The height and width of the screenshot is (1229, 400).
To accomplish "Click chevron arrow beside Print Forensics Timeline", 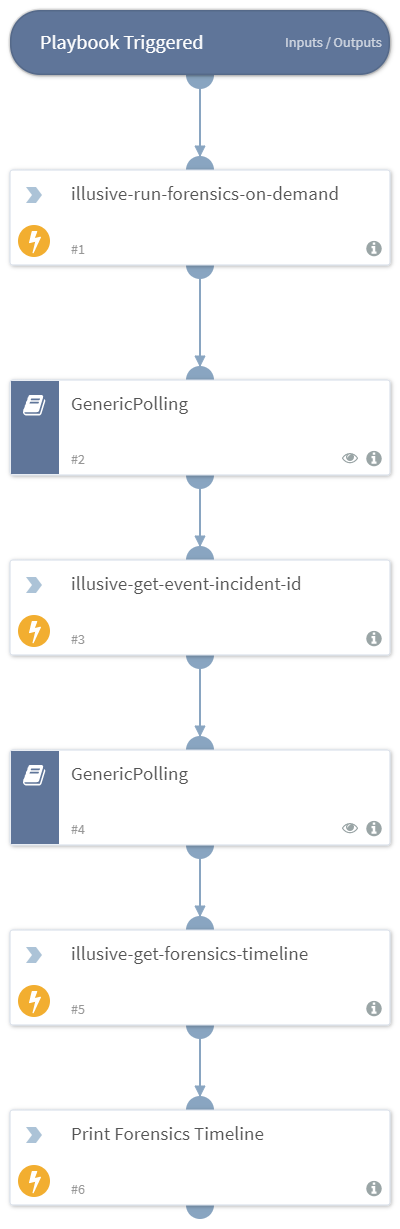I will [x=34, y=1135].
